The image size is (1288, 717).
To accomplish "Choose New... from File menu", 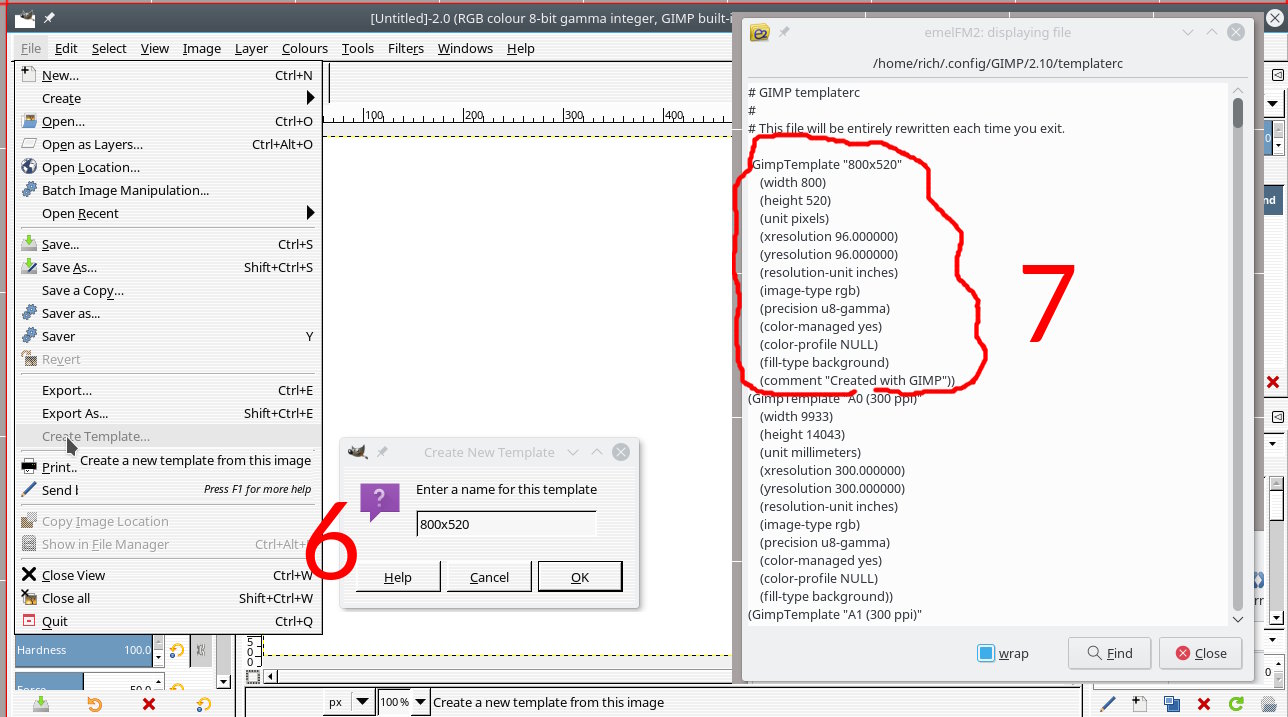I will tap(168, 75).
